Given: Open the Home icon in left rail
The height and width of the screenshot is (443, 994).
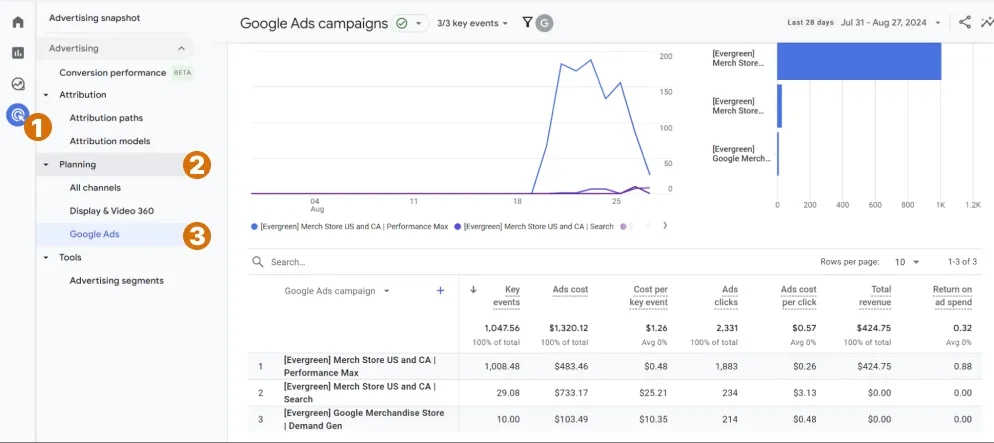Looking at the screenshot, I should point(18,22).
